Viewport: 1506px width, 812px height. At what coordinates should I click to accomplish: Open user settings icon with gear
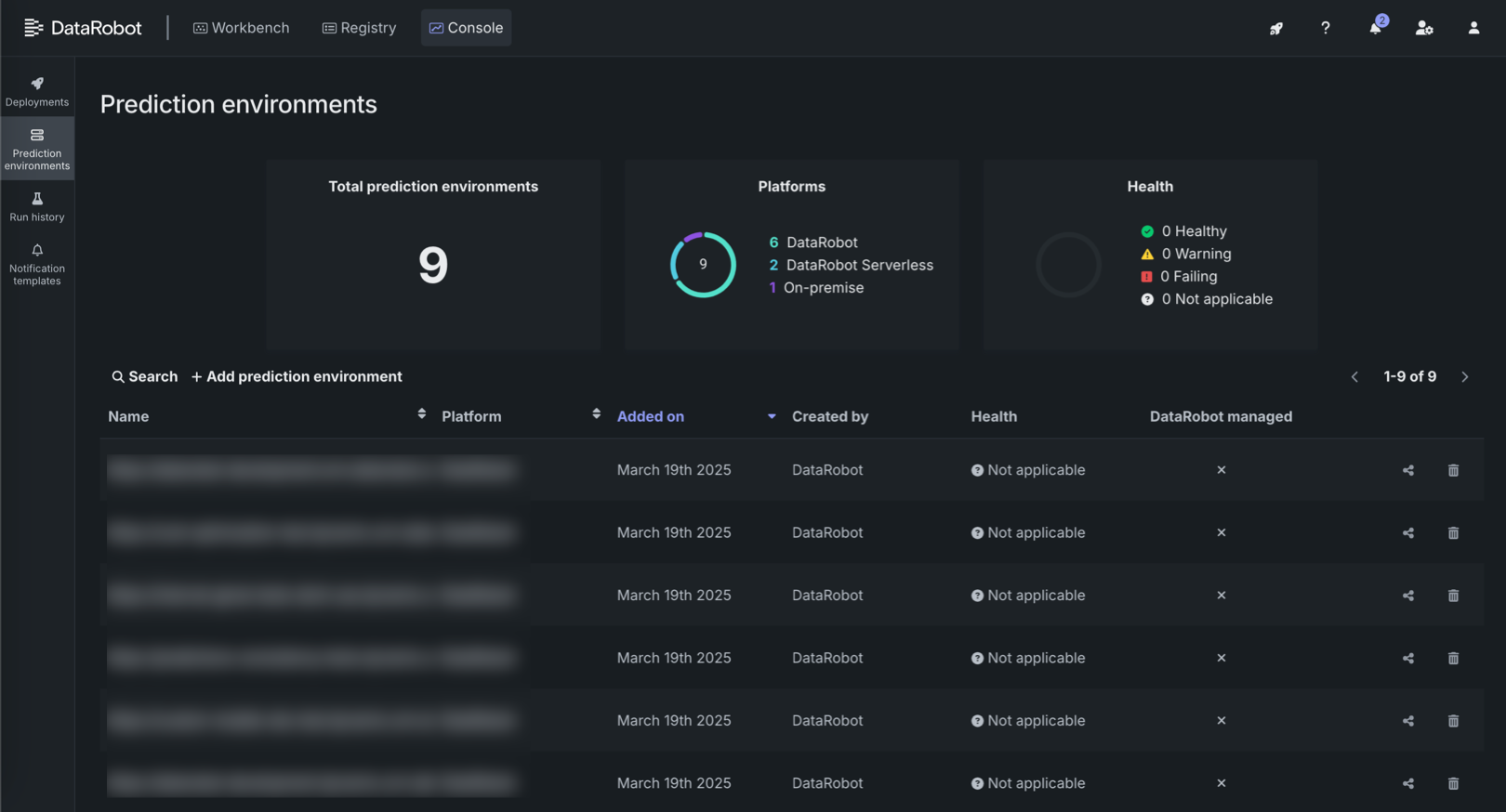click(1424, 28)
